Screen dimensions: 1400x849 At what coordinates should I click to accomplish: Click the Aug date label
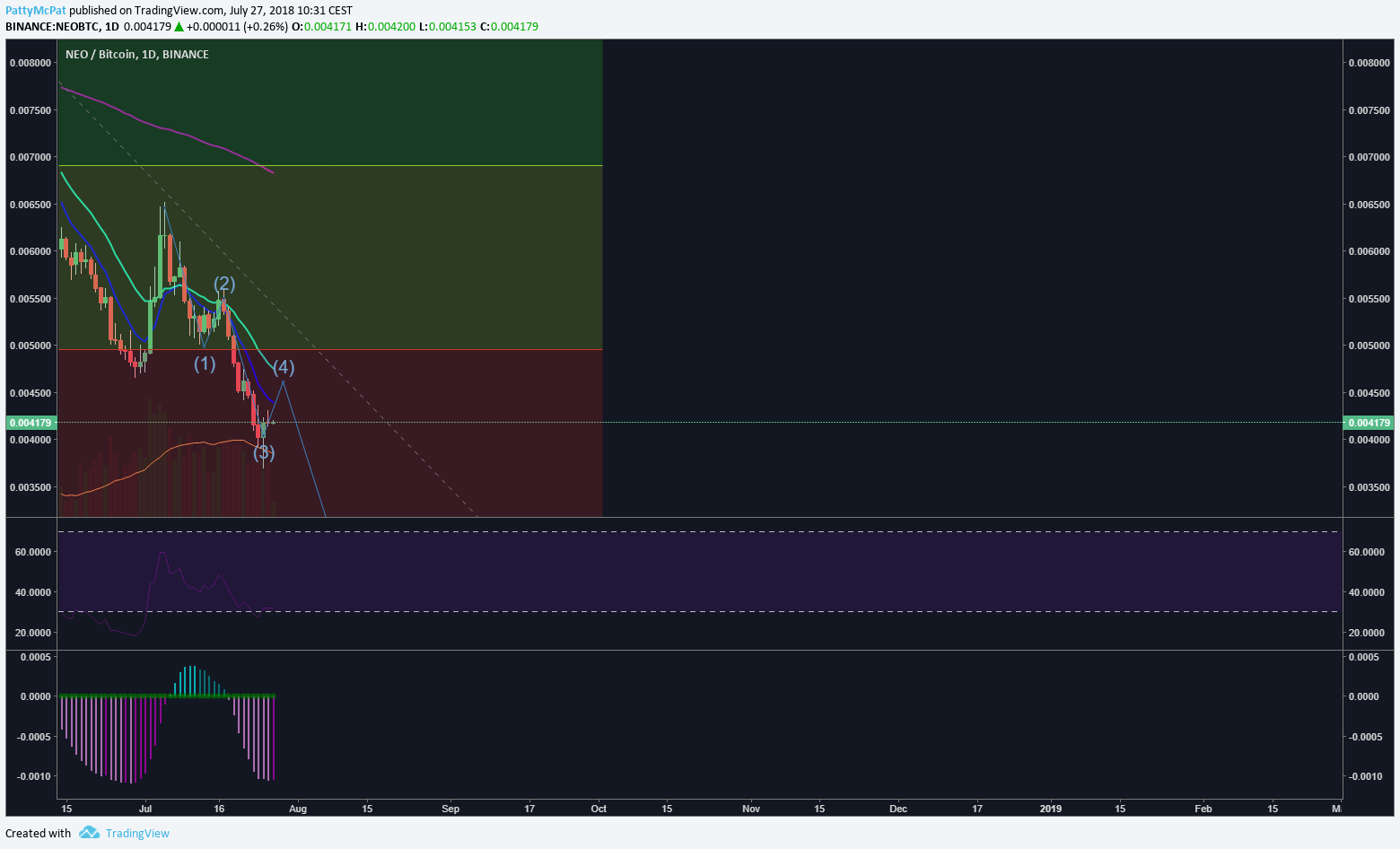(x=298, y=809)
